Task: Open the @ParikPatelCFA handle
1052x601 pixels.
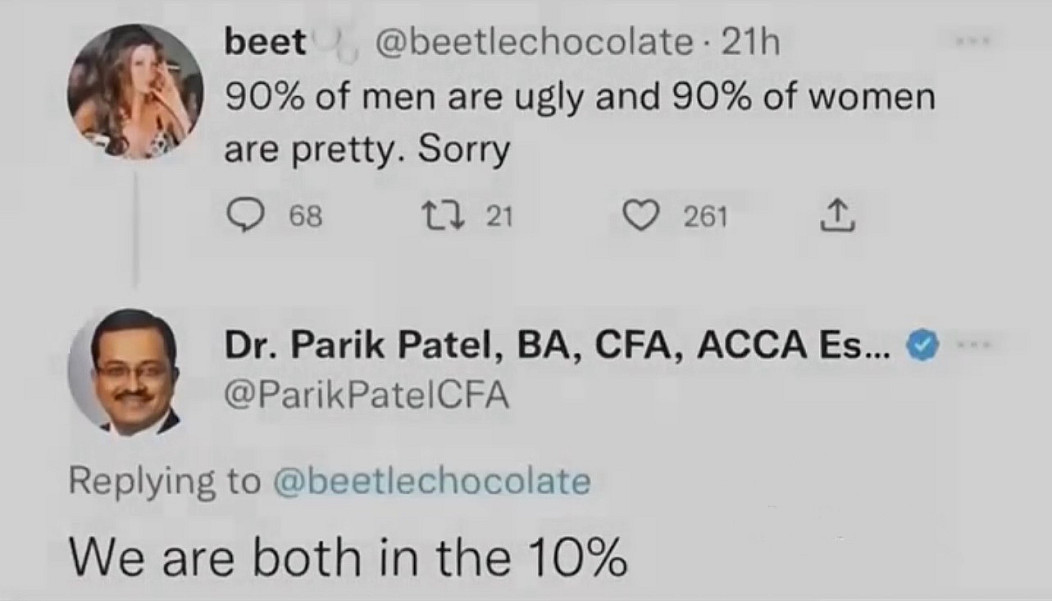Action: tap(366, 396)
